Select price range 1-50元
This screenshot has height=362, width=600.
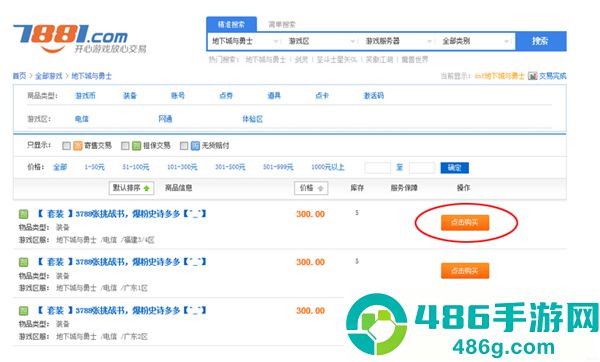pos(95,167)
